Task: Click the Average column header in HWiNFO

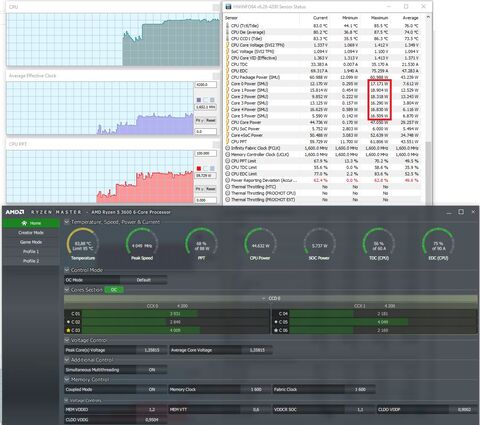Action: pos(410,18)
